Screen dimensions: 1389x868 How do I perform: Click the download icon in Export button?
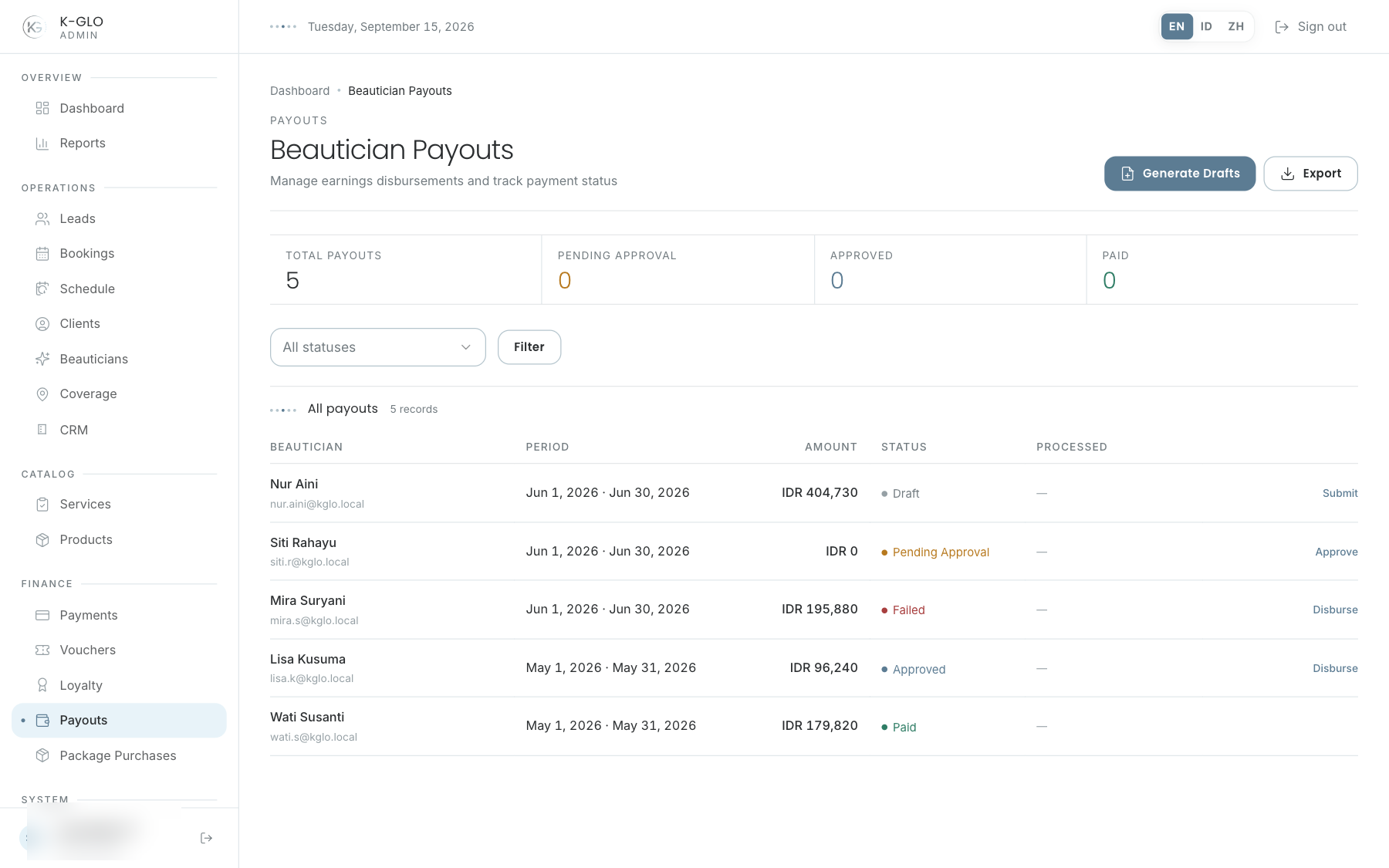tap(1287, 174)
